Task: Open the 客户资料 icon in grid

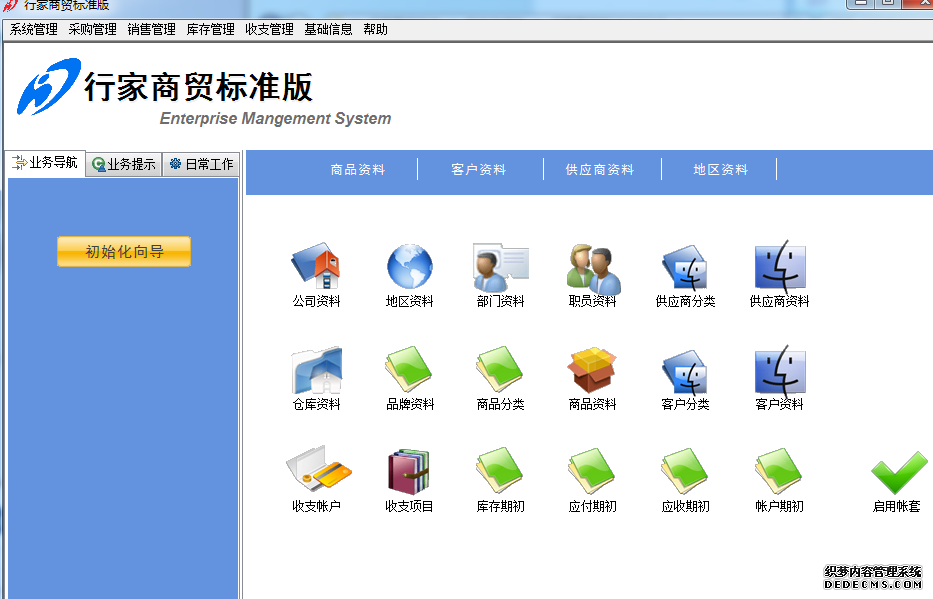Action: point(779,371)
